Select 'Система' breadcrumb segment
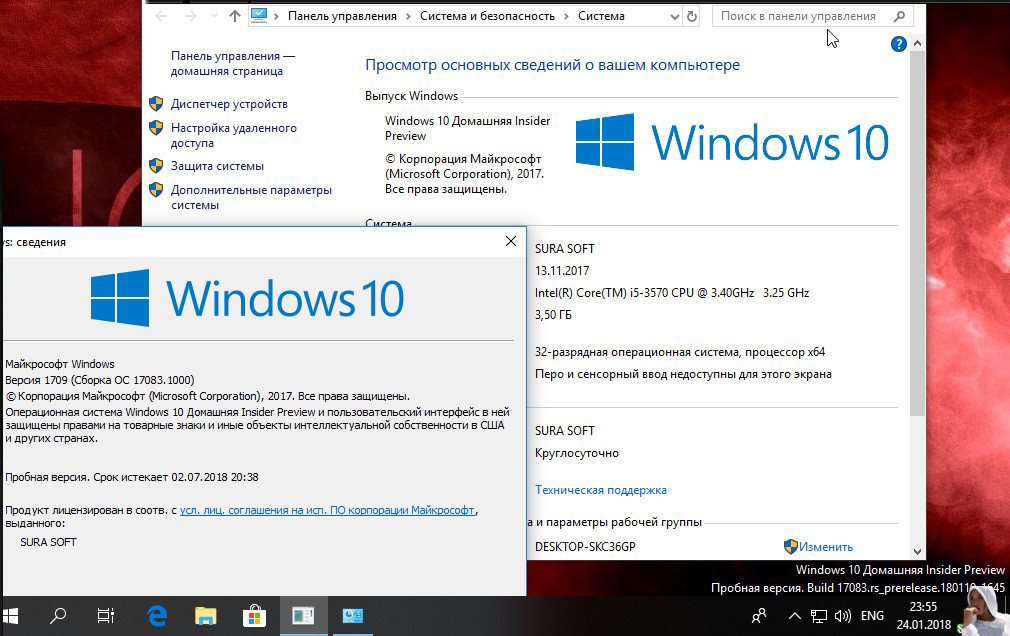Viewport: 1010px width, 636px height. tap(601, 16)
